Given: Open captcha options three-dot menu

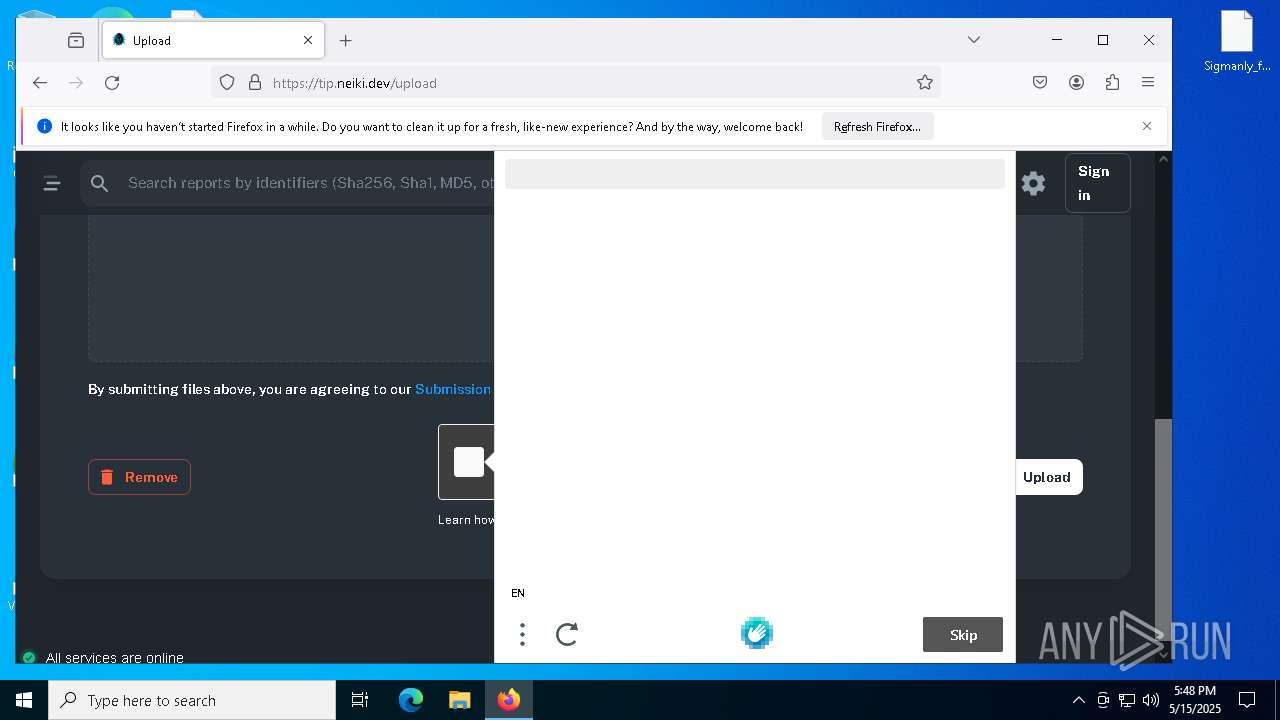Looking at the screenshot, I should point(522,634).
